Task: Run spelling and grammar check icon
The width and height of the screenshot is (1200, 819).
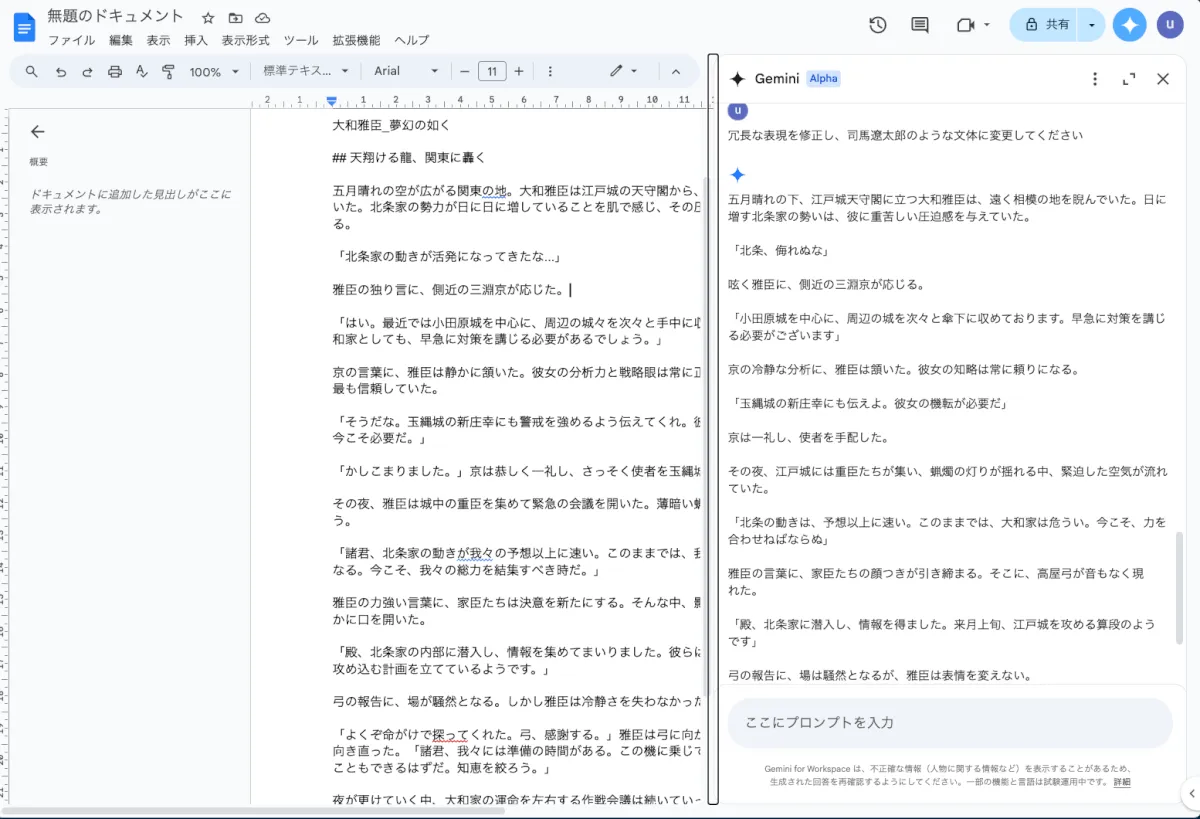Action: coord(141,72)
